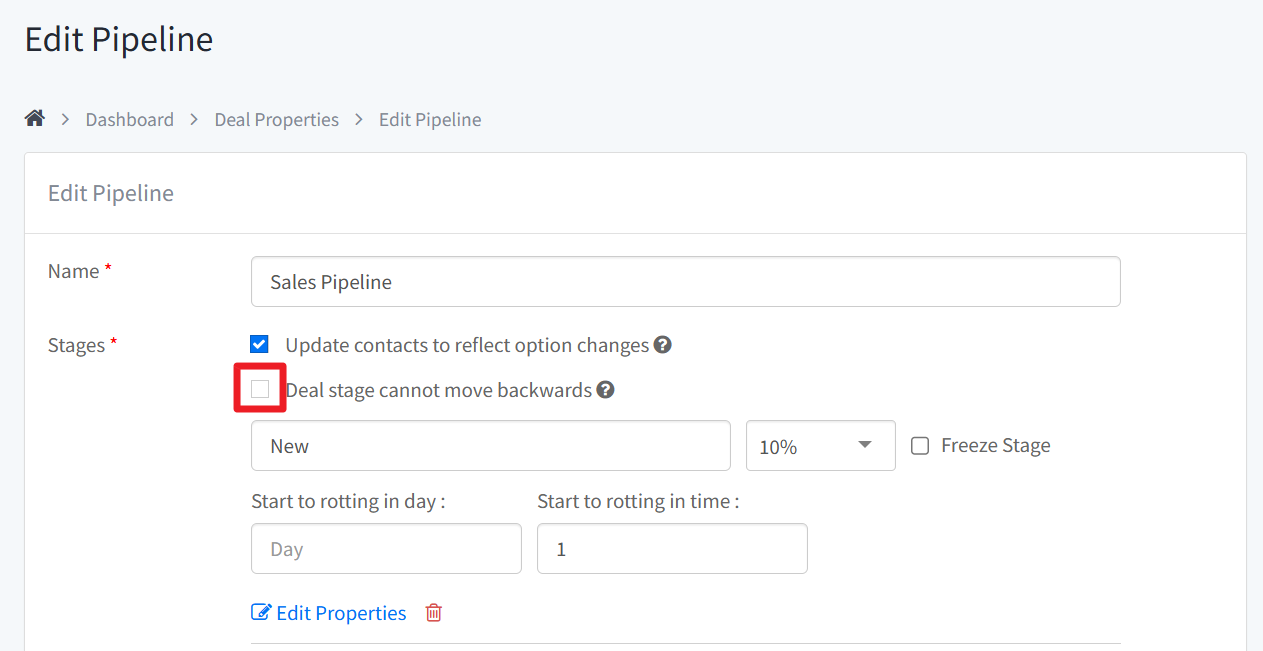Click help icon beside Deal stage backwards option
Viewport: 1263px width, 651px height.
605,390
